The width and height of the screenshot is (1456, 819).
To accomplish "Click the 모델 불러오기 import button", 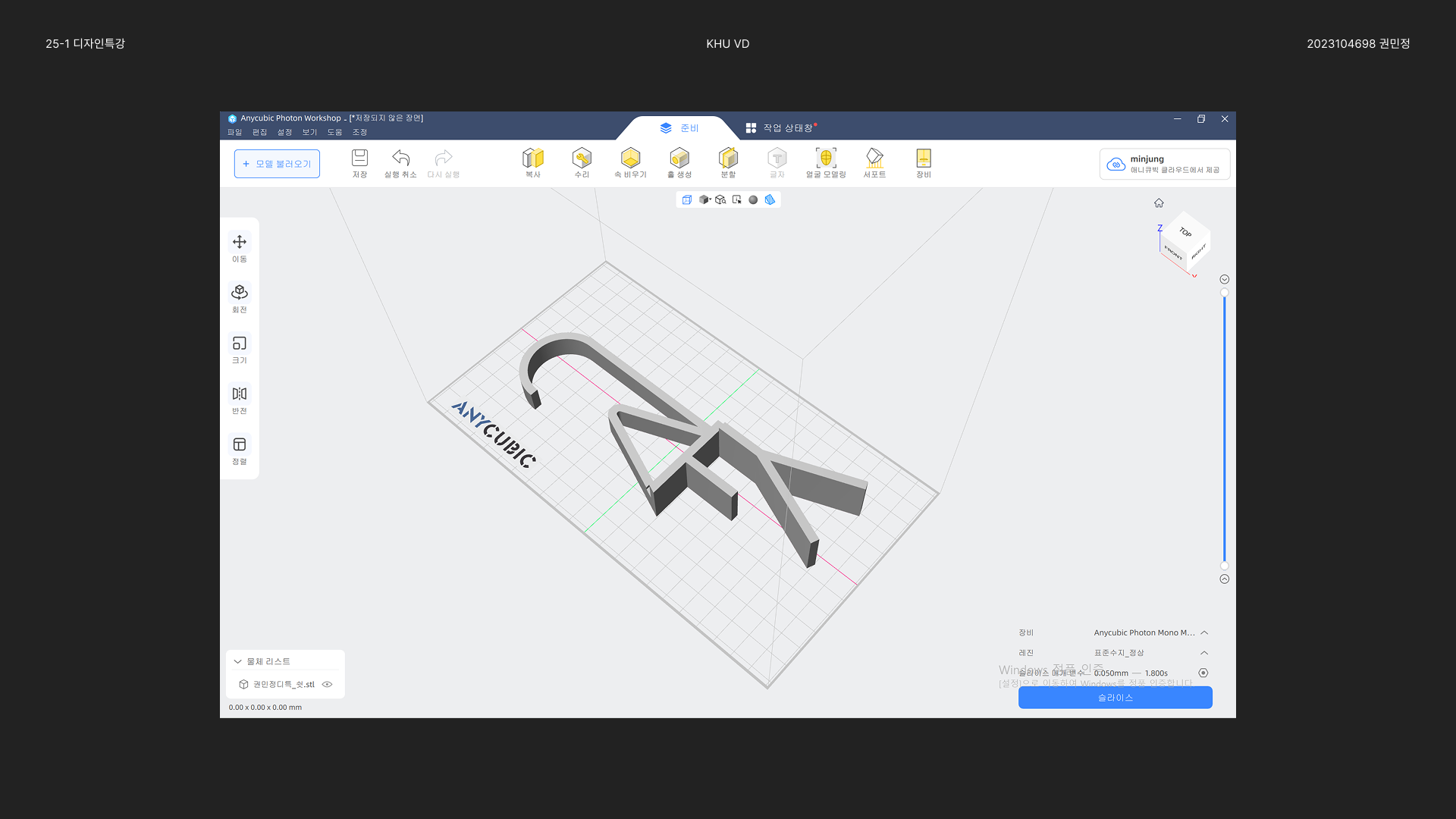I will click(277, 164).
